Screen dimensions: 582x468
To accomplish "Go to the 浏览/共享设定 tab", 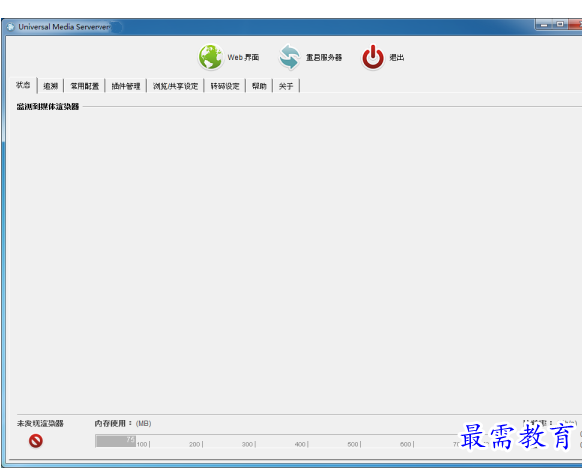I will (x=176, y=86).
